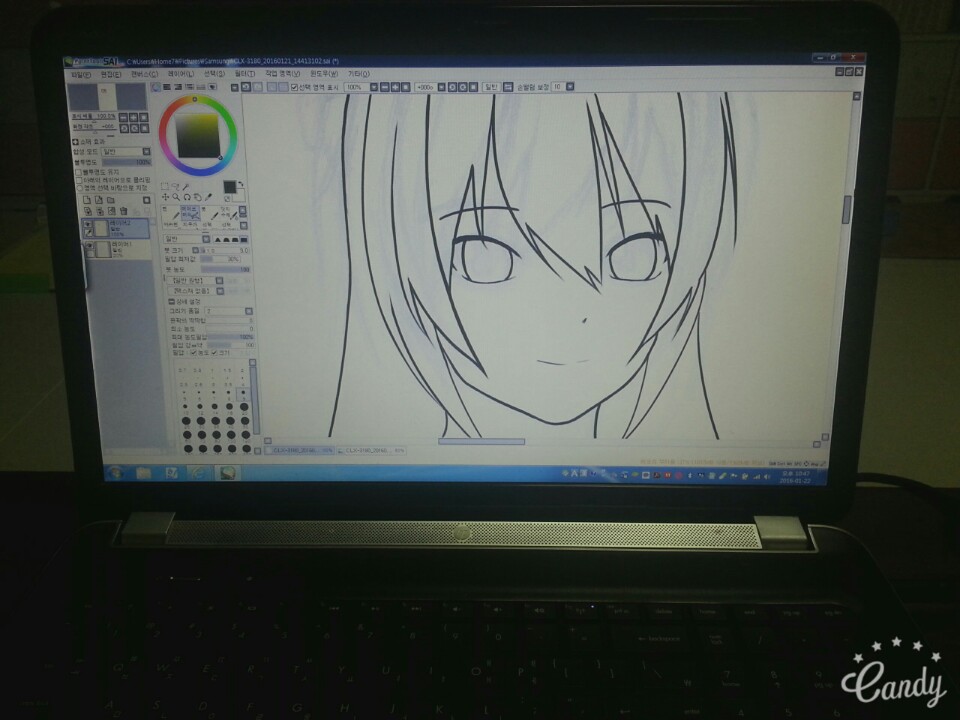Zoom in navigator plus button
This screenshot has width=960, height=720.
tap(133, 118)
